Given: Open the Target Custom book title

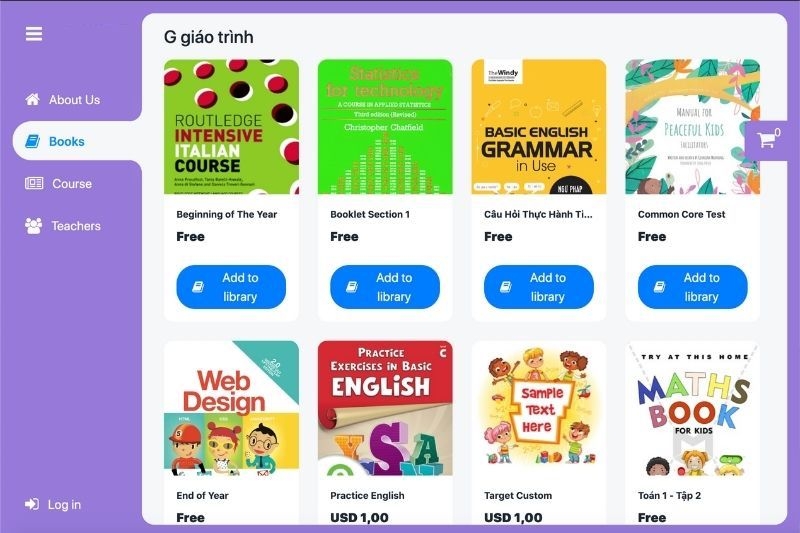Looking at the screenshot, I should pos(518,495).
